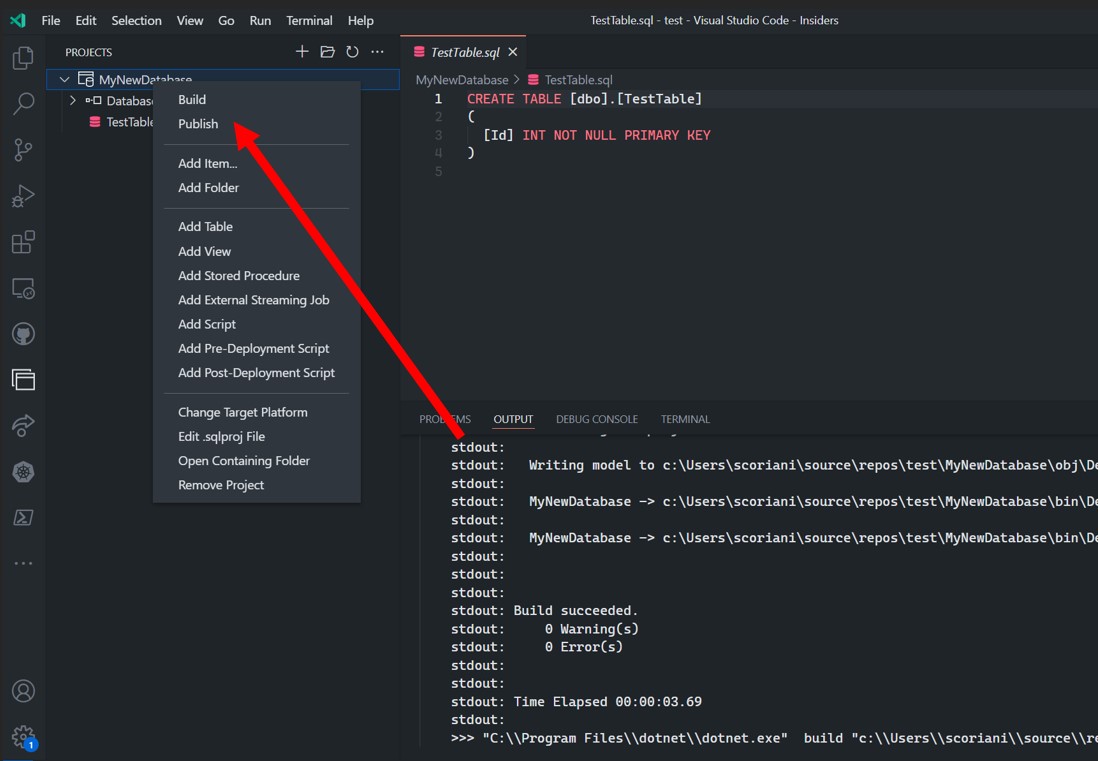Switch to the Debug Console tab
The height and width of the screenshot is (761, 1098).
tap(596, 419)
